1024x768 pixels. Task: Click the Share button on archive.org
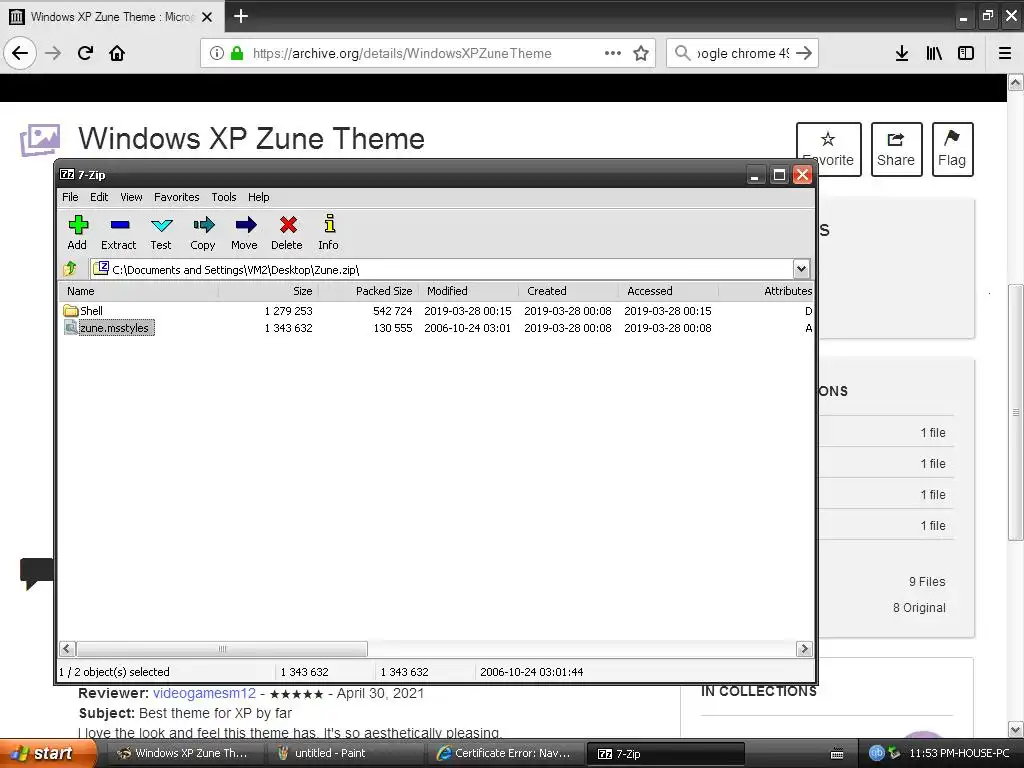click(x=896, y=149)
